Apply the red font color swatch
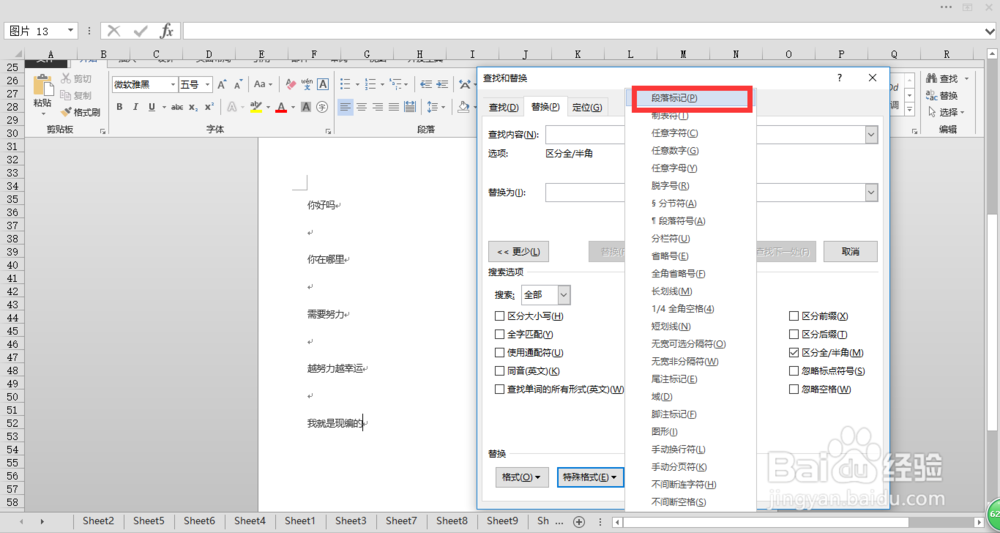 pos(281,107)
